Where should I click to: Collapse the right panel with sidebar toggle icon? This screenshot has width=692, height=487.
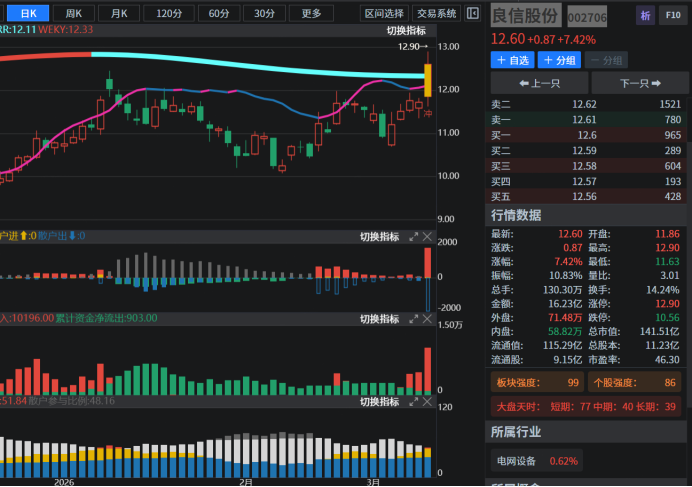click(x=474, y=13)
